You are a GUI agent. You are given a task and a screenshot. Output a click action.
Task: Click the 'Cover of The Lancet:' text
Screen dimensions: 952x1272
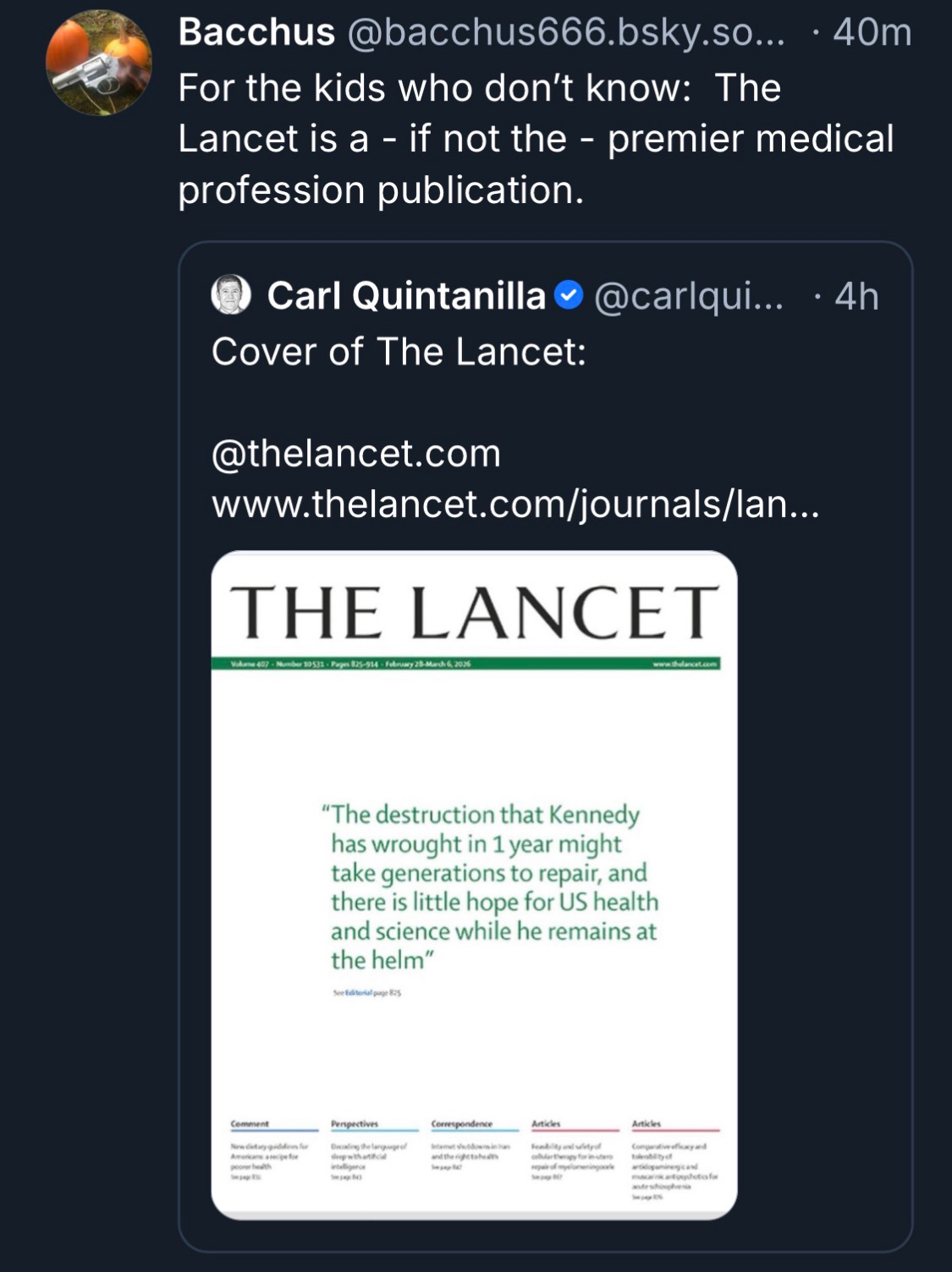[x=399, y=351]
